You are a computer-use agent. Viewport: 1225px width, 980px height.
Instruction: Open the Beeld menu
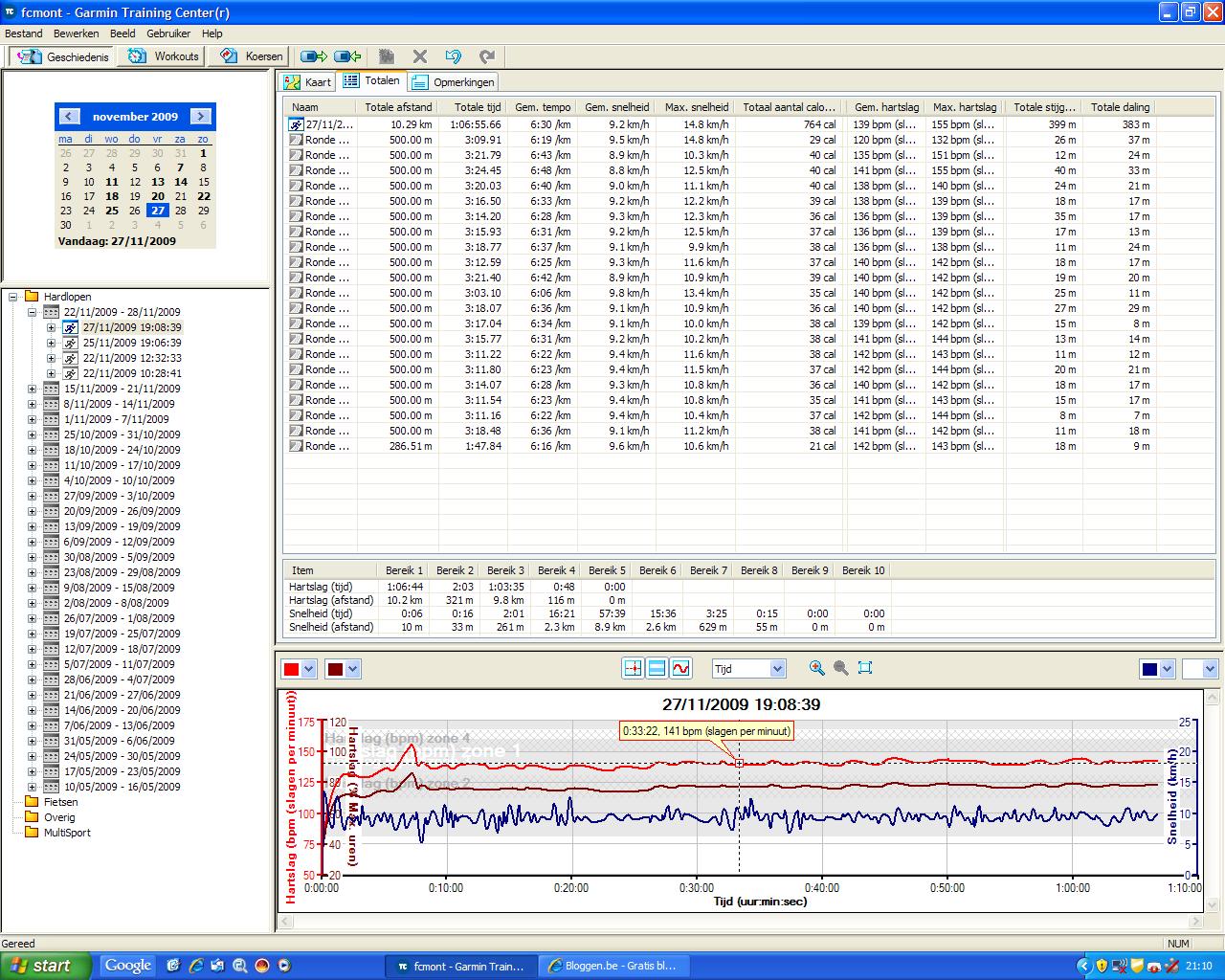pyautogui.click(x=122, y=33)
